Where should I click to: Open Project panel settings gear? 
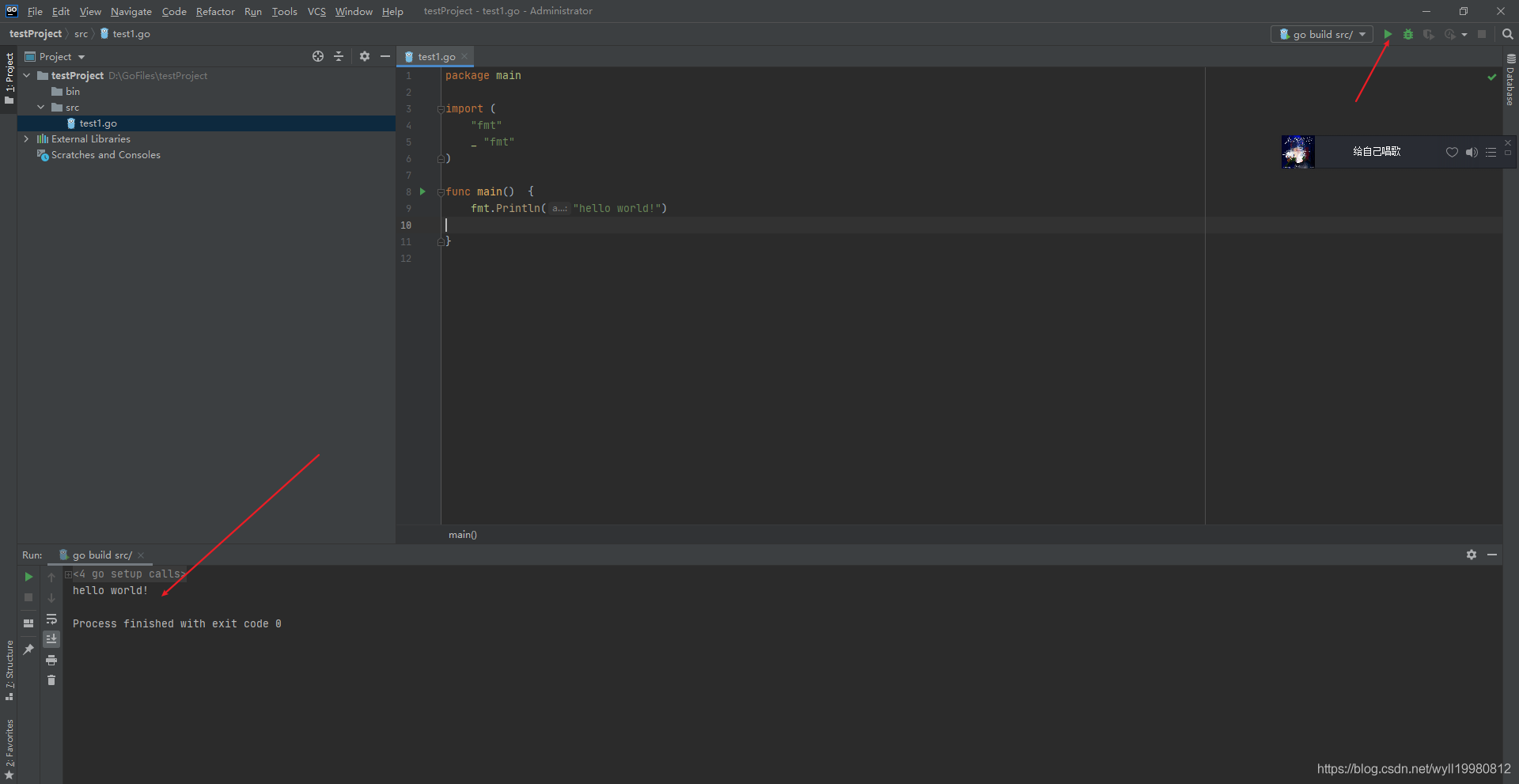tap(365, 56)
